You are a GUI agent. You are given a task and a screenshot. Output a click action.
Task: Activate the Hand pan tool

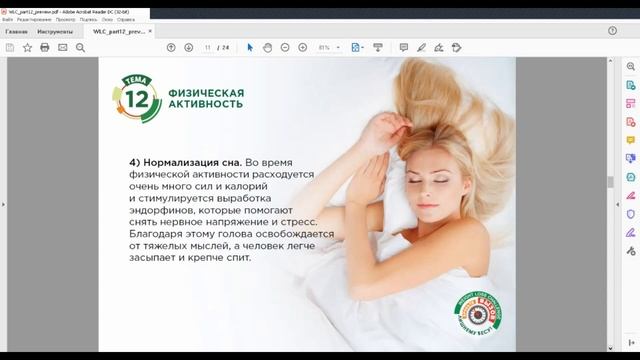pyautogui.click(x=267, y=48)
